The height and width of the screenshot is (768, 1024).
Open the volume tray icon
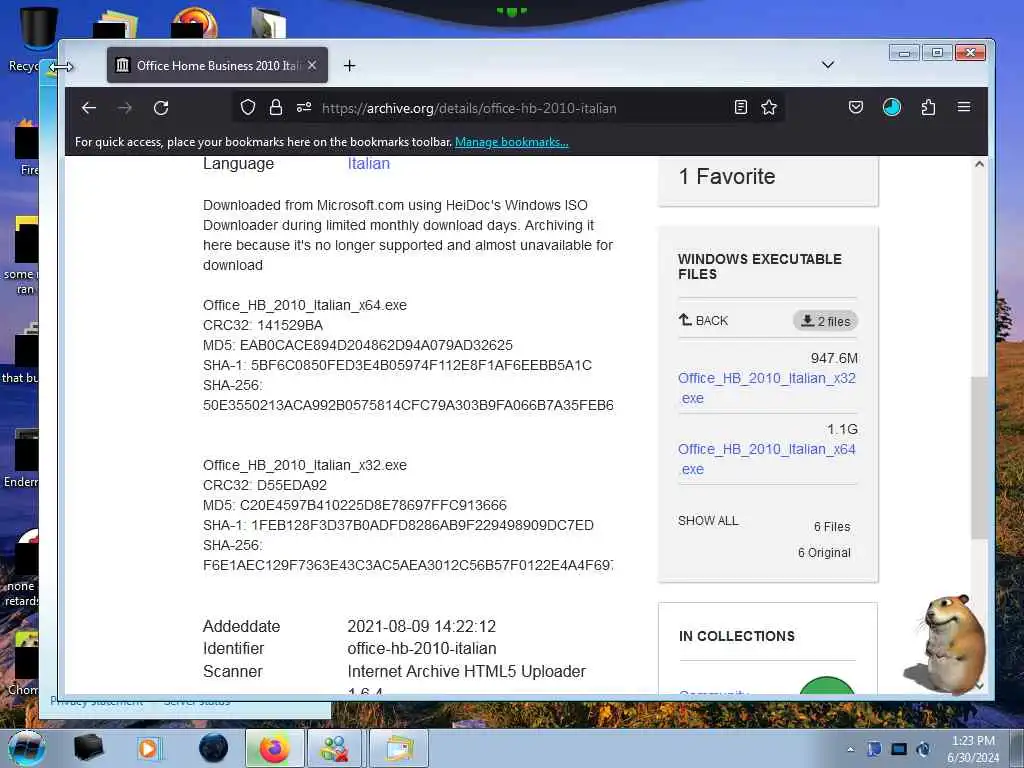pos(923,749)
